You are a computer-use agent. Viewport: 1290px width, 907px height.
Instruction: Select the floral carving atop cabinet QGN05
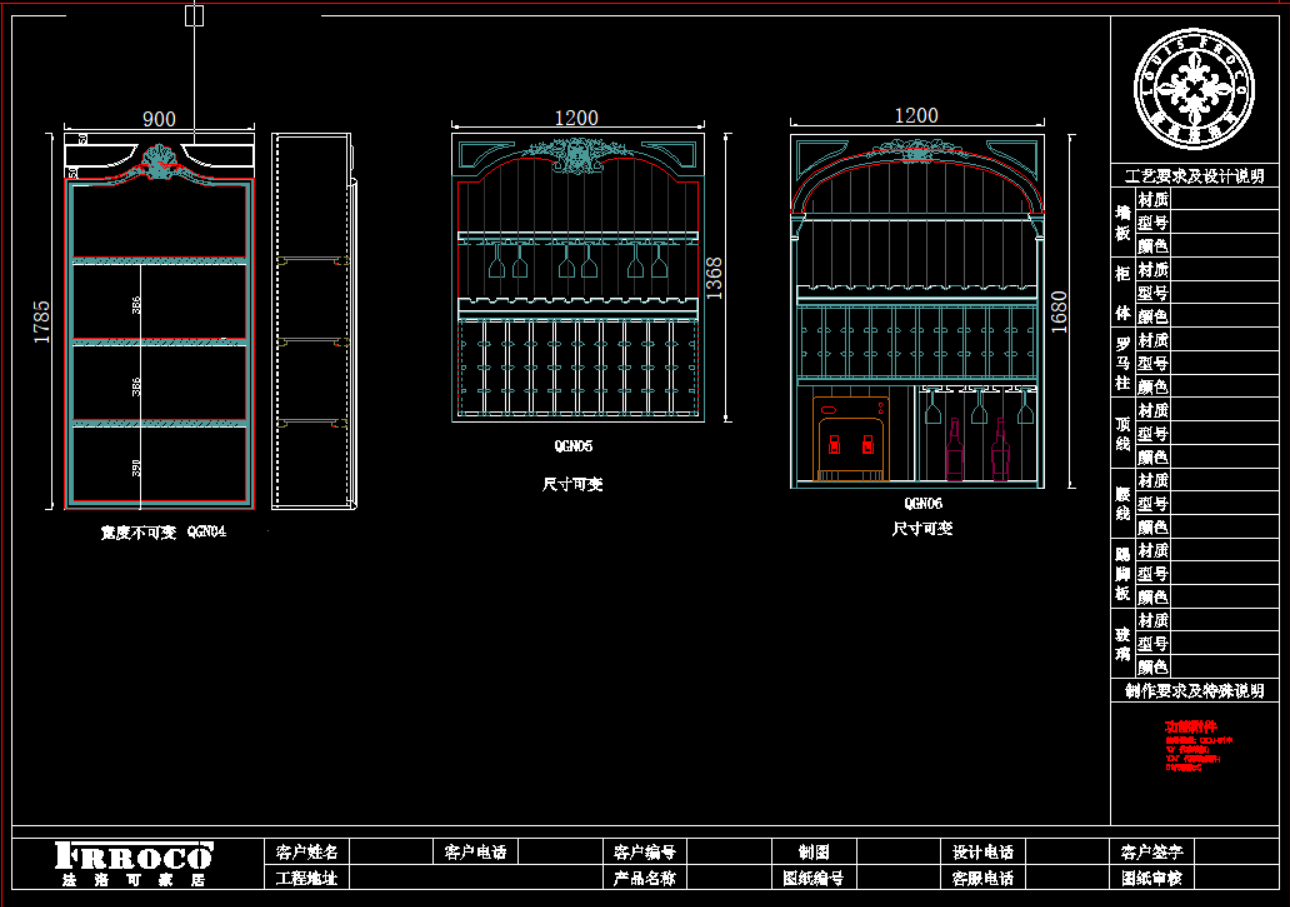tap(576, 155)
